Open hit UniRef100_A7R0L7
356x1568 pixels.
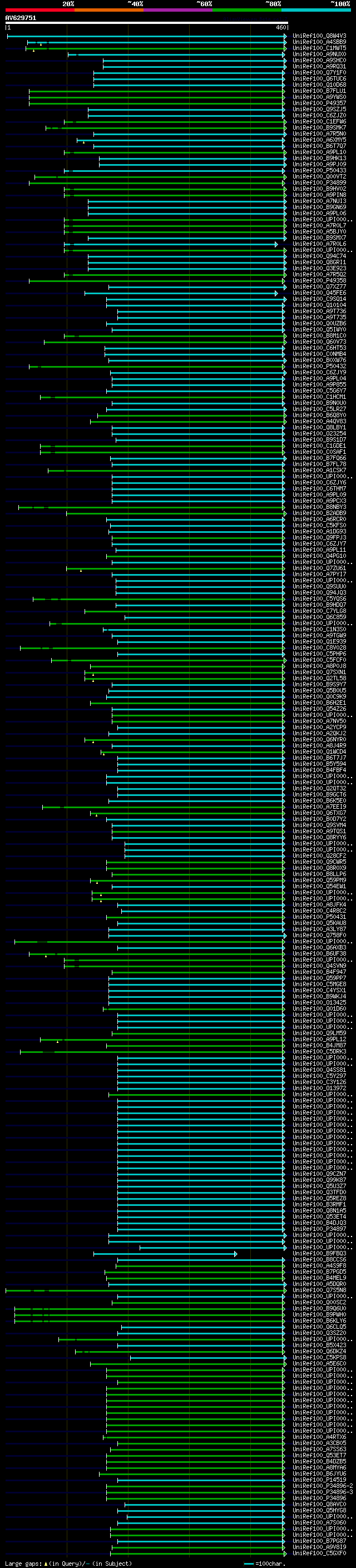coord(319,226)
